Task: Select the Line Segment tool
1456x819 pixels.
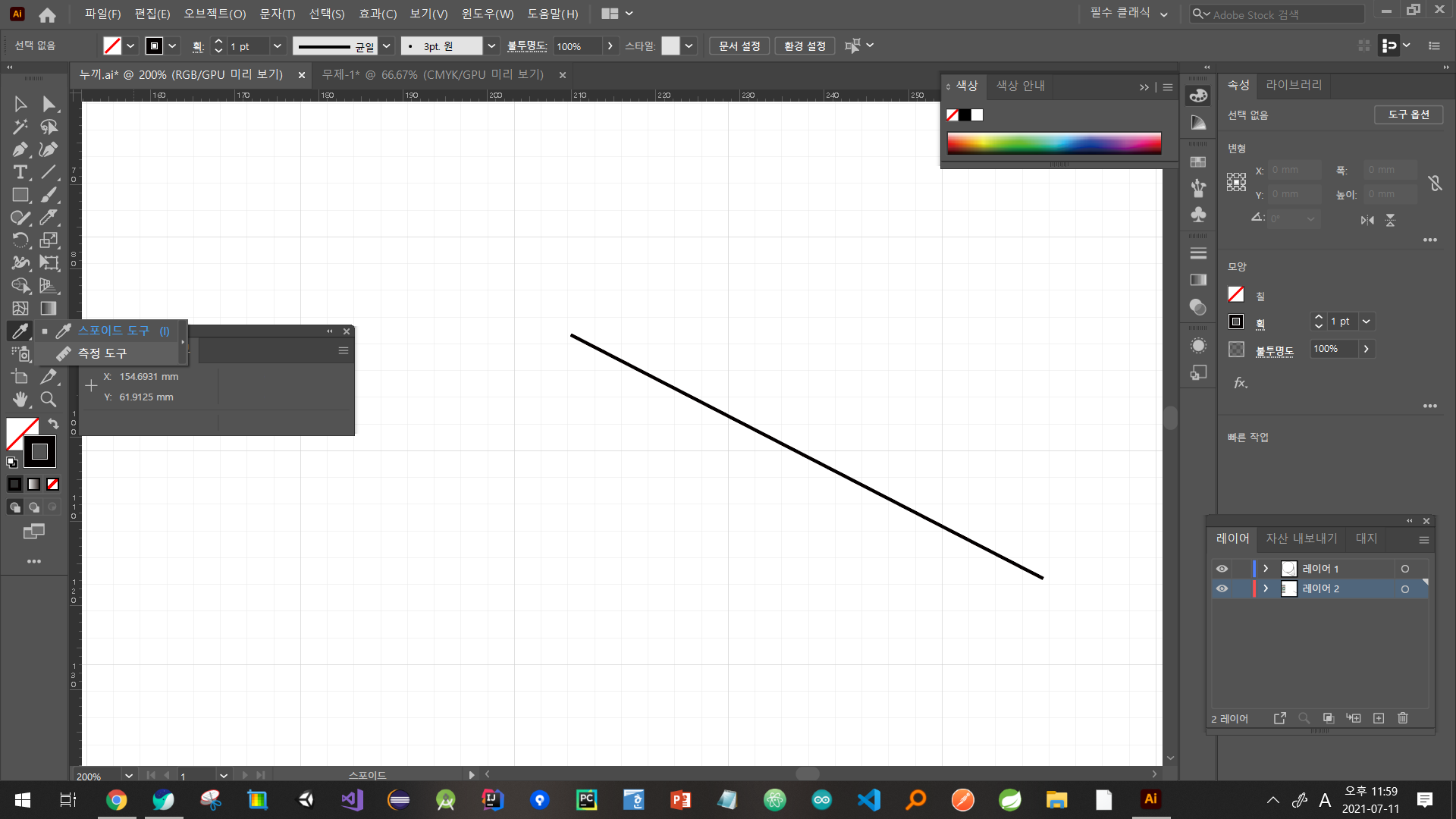Action: [x=49, y=172]
